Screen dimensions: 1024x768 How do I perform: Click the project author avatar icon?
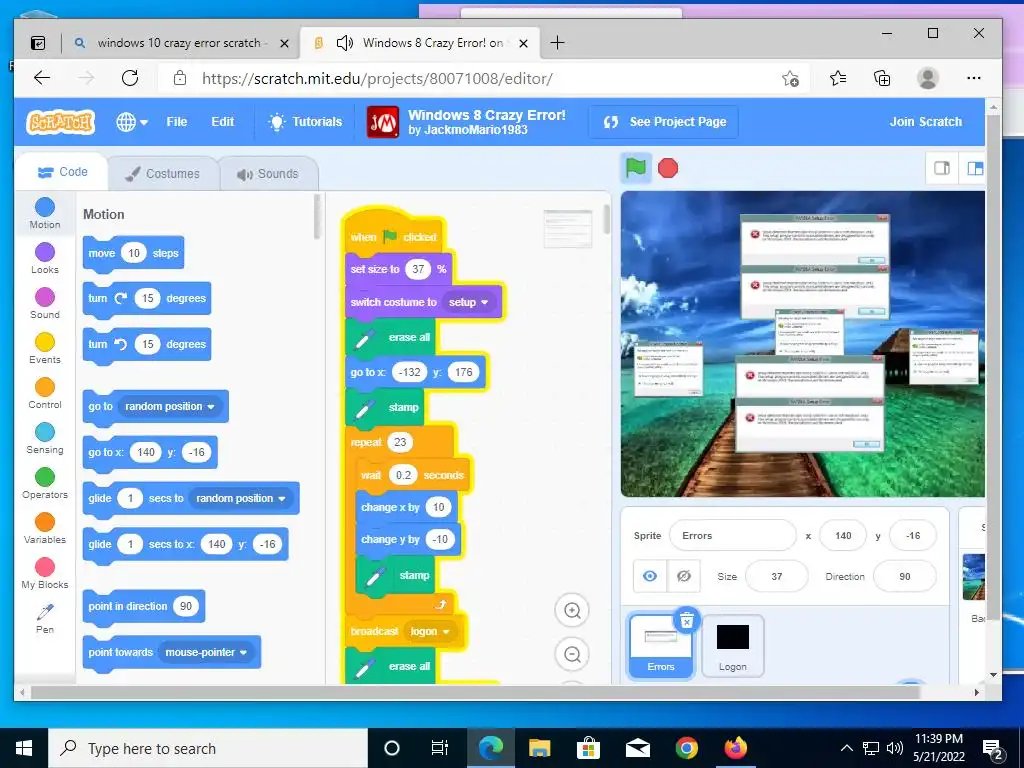383,122
